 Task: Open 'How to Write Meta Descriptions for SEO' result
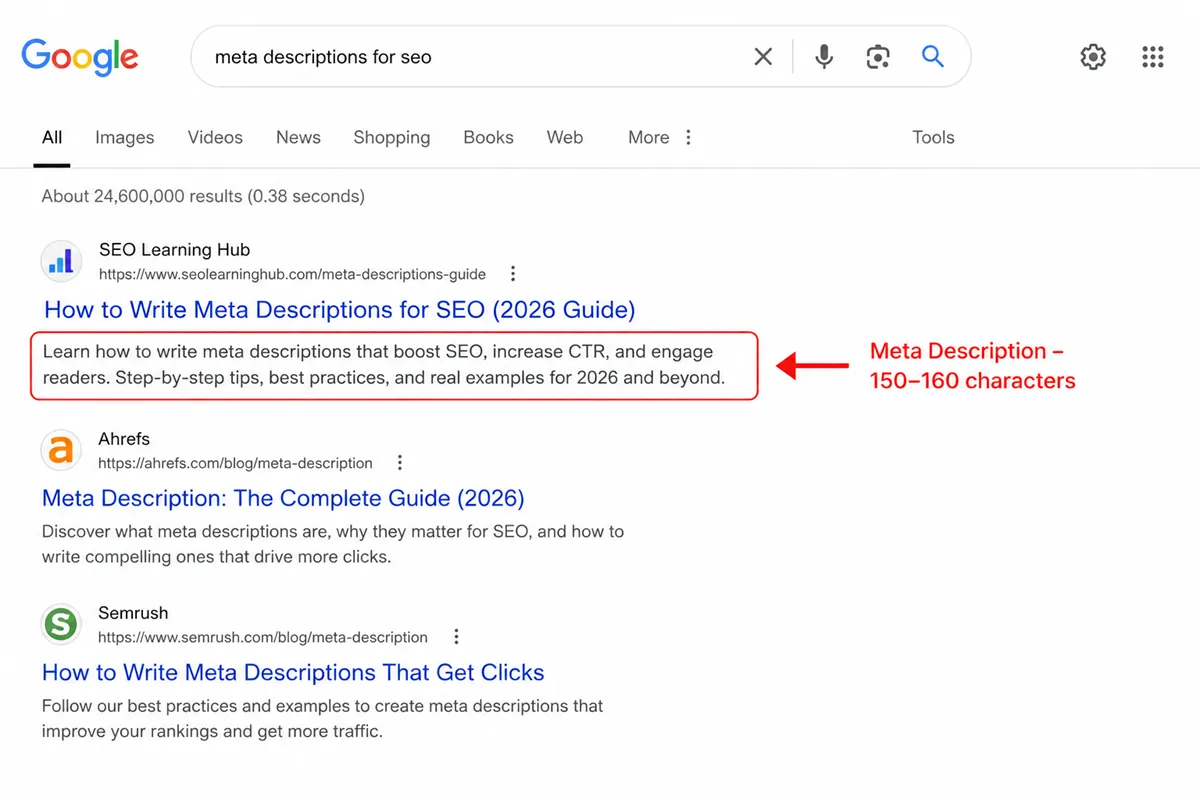[340, 310]
